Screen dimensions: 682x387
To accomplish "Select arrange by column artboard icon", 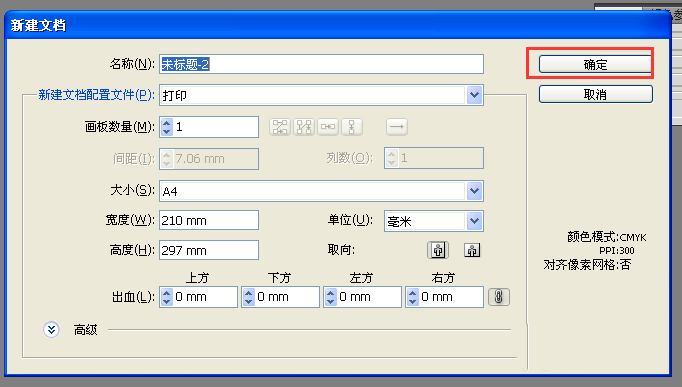I will coord(352,127).
